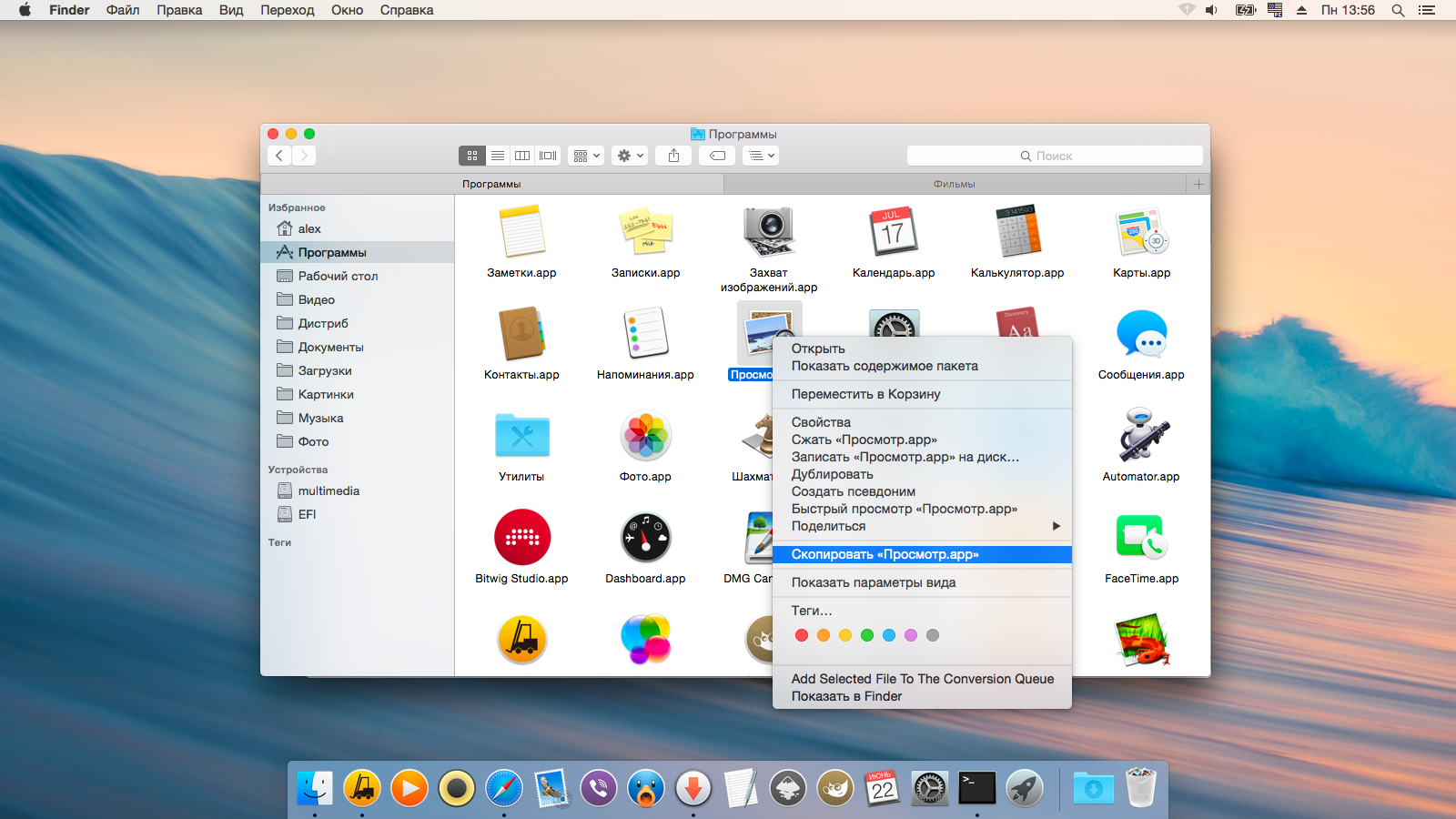Open Terminal from the Dock
Screen dimensions: 1456x819
click(977, 788)
